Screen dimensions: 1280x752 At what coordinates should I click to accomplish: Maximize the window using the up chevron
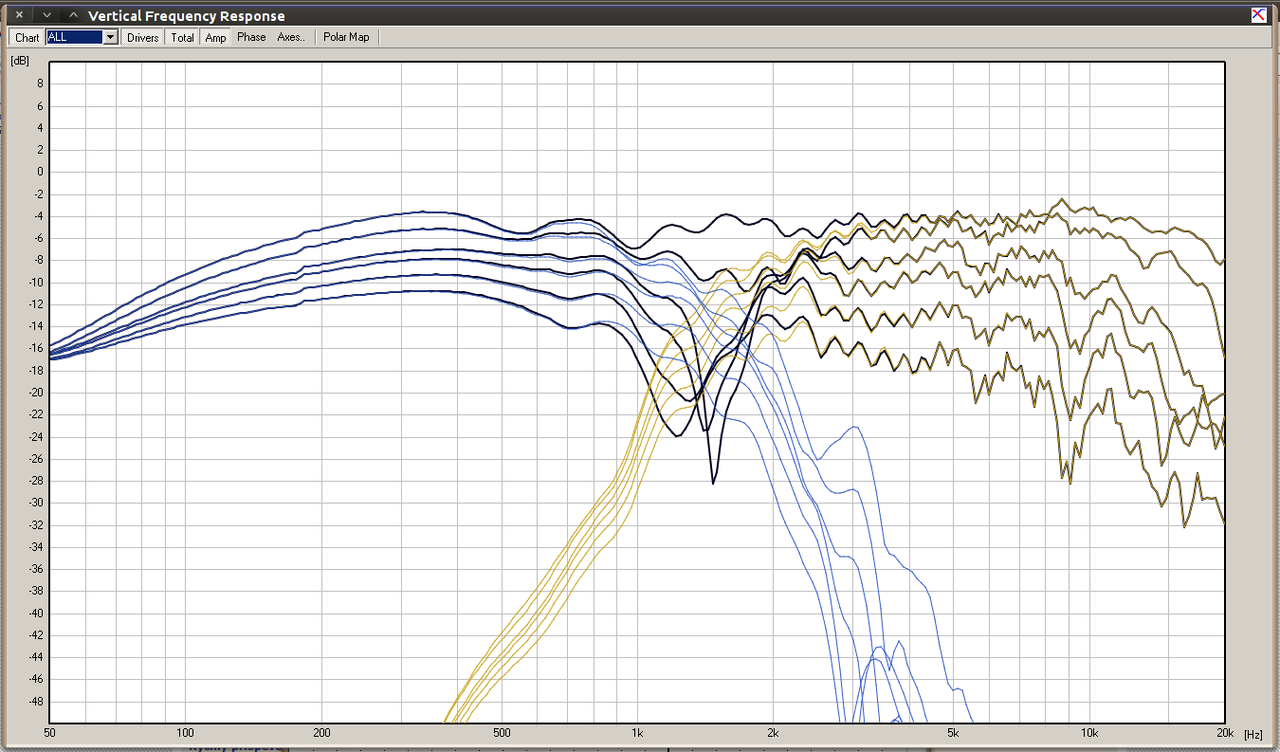(73, 15)
